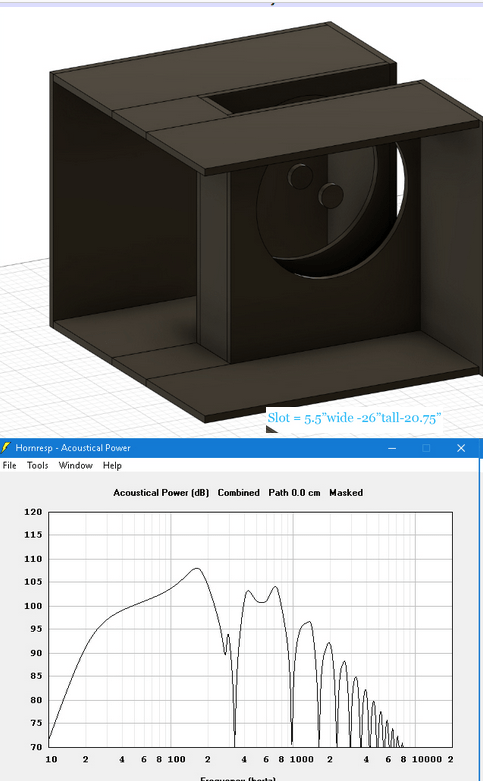Open the Window menu in Hornresp
Viewport: 483px width, 781px height.
click(76, 465)
